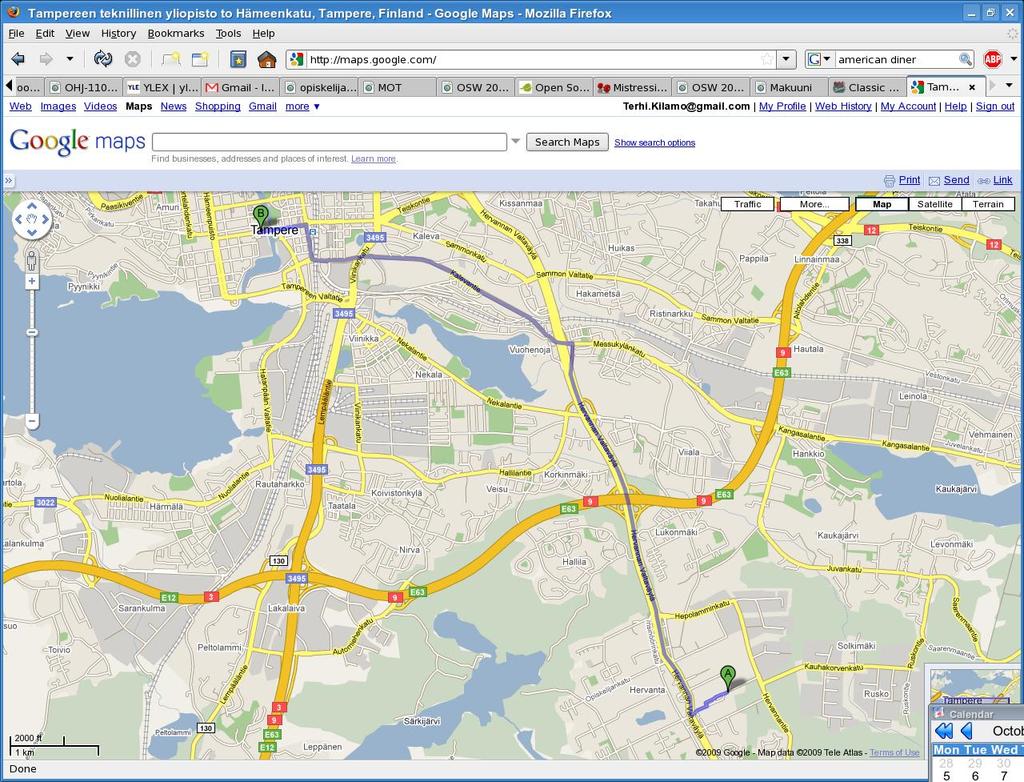The height and width of the screenshot is (782, 1024).
Task: Click the Print link
Action: coord(909,180)
